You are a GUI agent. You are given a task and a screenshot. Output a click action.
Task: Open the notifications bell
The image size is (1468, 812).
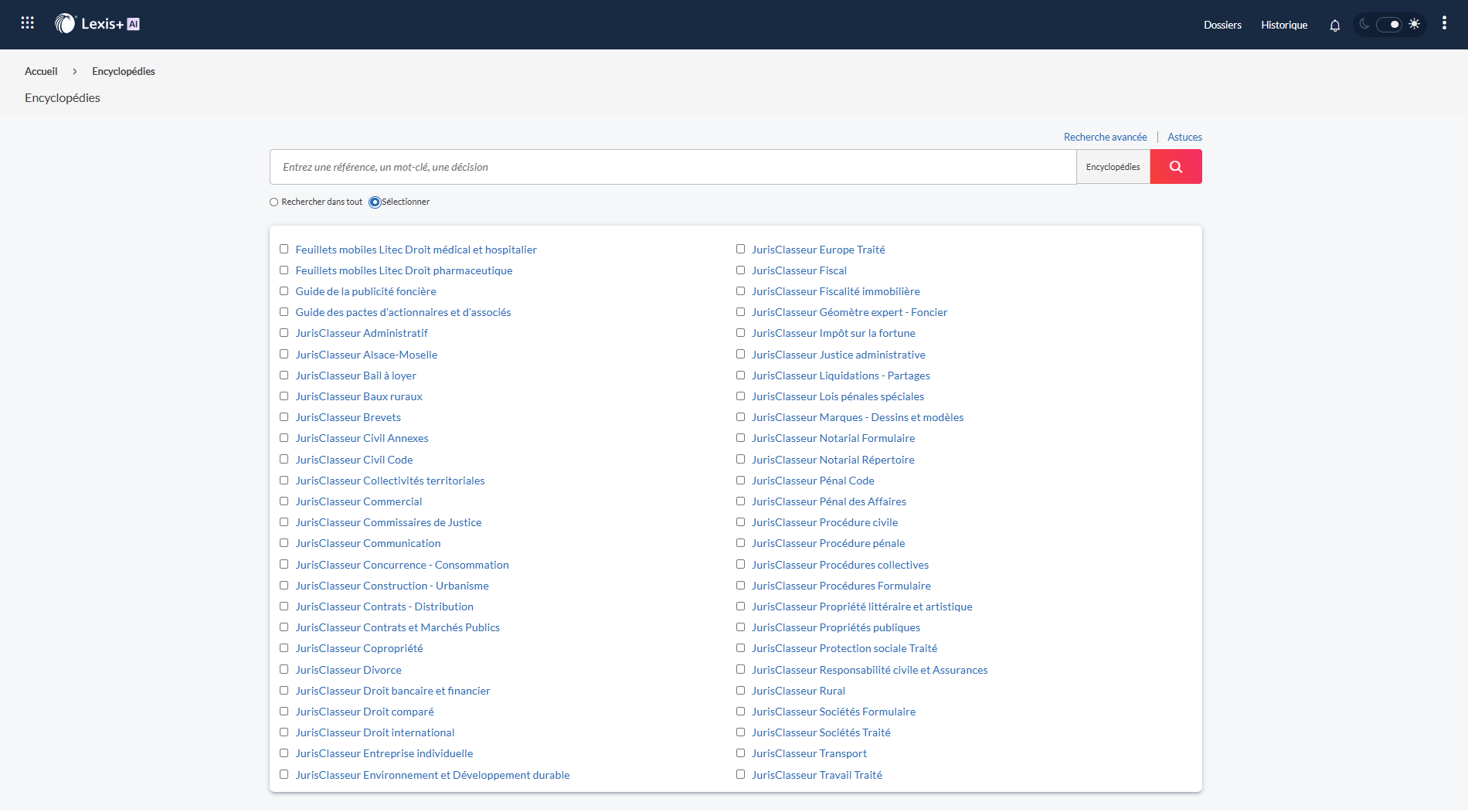tap(1334, 25)
